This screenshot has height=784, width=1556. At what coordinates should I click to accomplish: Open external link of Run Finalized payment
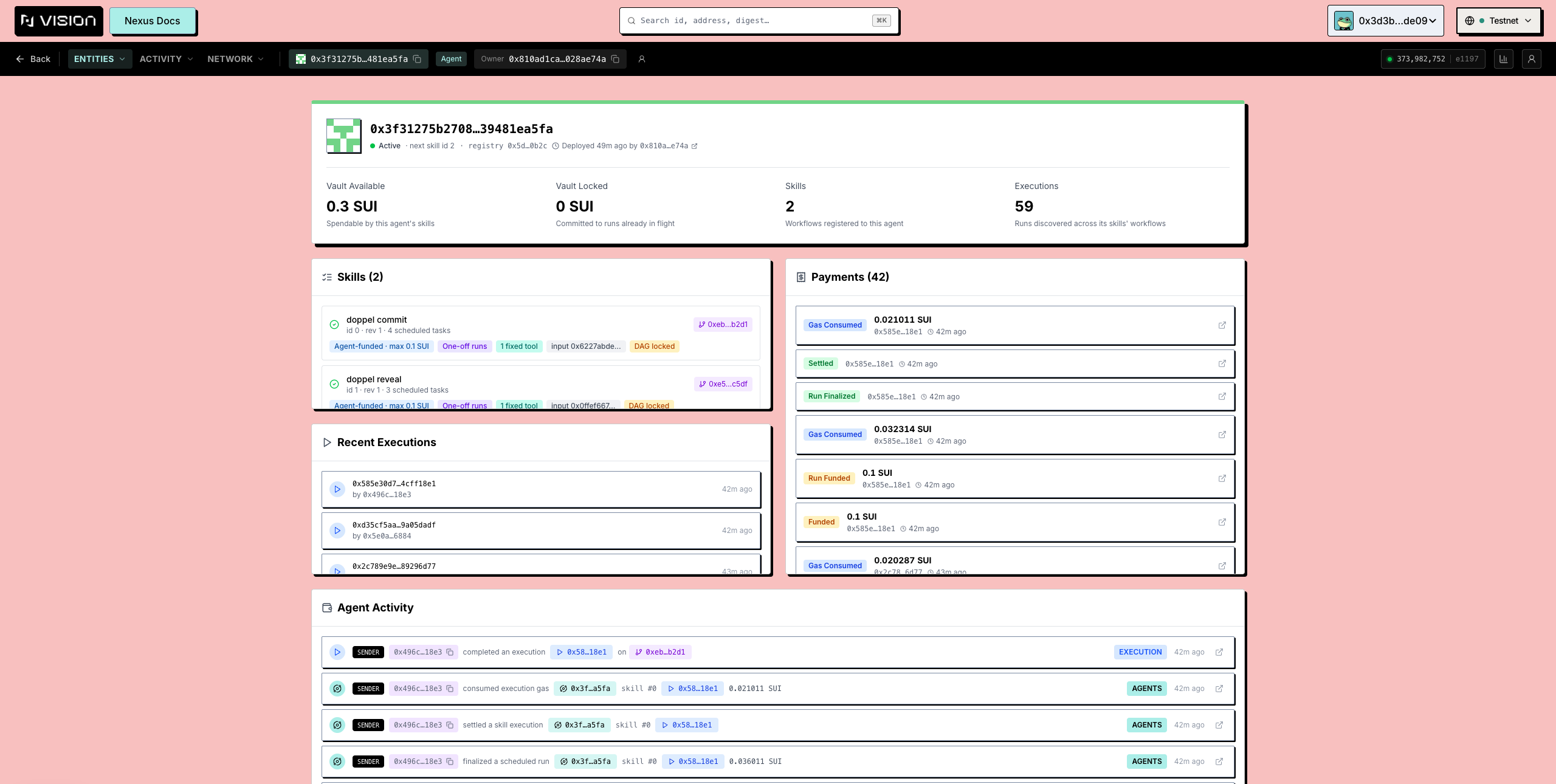[1222, 396]
